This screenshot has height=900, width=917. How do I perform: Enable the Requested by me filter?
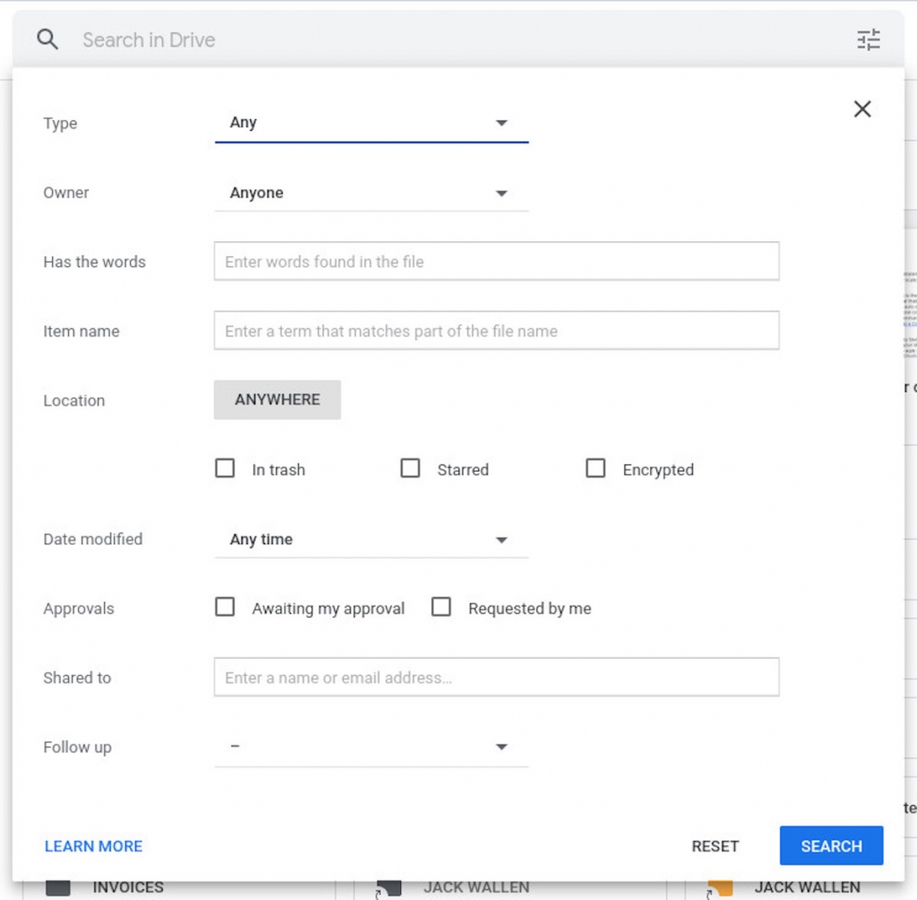[441, 607]
